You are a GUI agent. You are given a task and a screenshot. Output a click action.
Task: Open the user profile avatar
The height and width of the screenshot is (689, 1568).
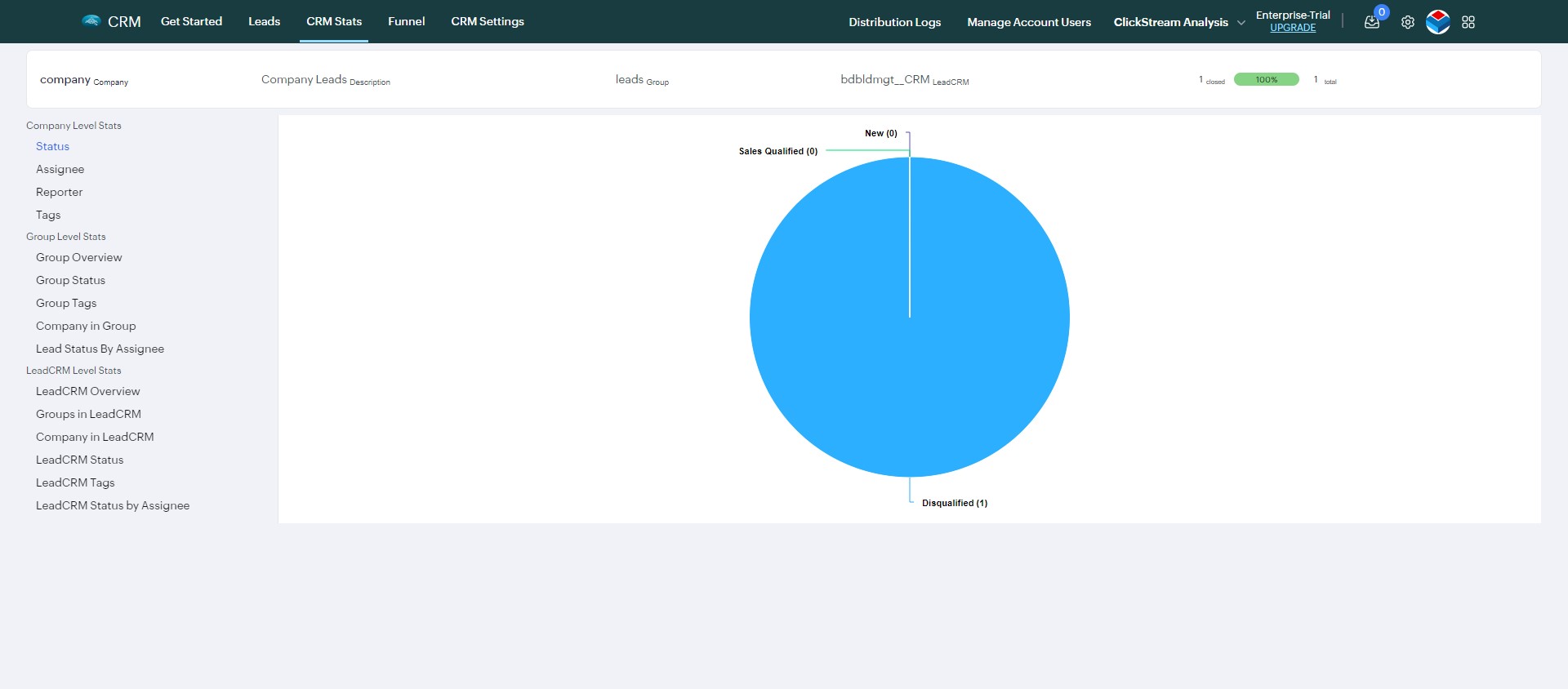coord(1438,22)
